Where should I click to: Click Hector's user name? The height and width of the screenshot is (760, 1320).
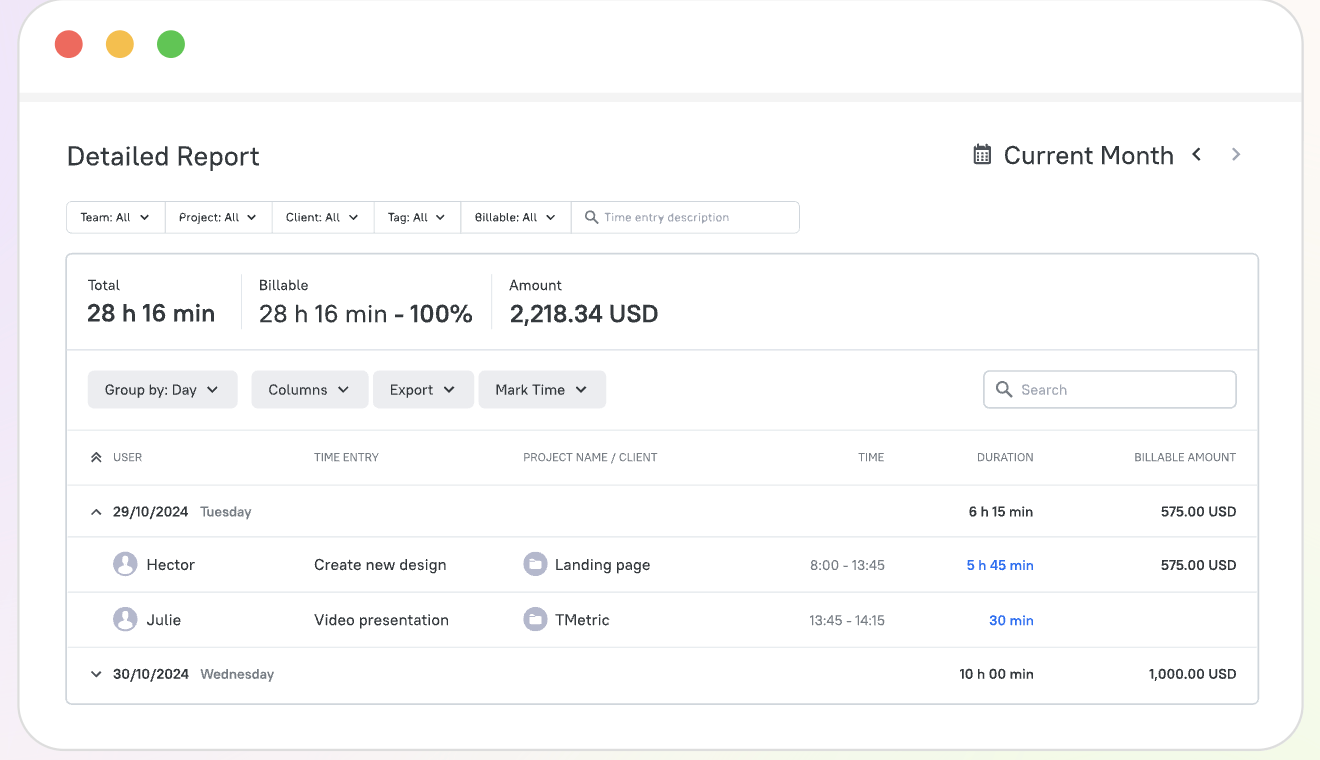[170, 565]
